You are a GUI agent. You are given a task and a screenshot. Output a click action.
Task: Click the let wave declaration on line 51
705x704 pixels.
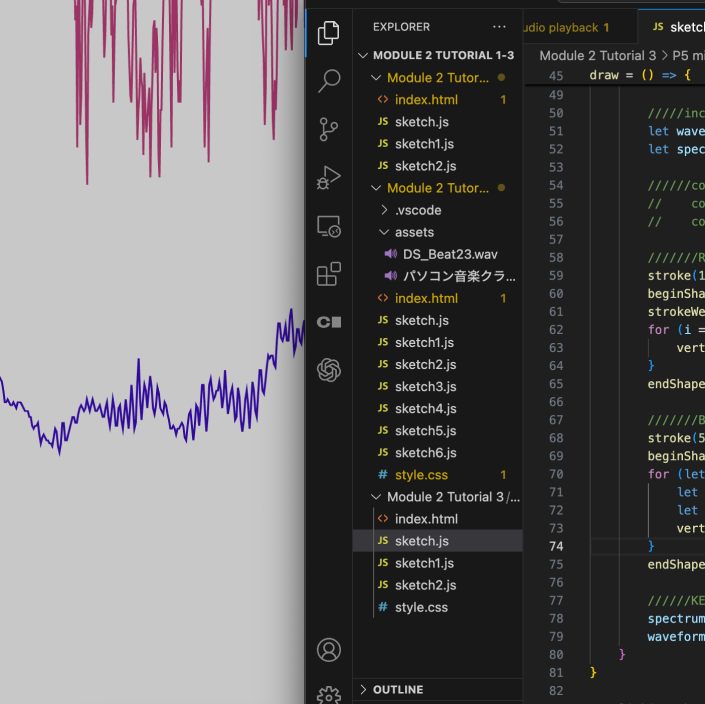[x=676, y=131]
